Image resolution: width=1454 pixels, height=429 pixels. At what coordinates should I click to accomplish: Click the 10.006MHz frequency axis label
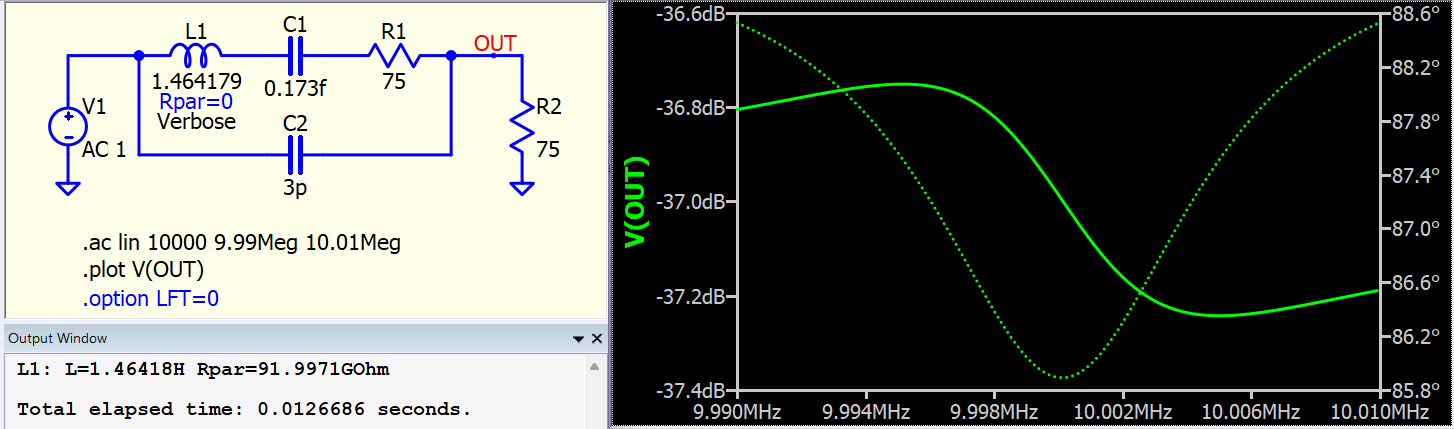point(1252,412)
